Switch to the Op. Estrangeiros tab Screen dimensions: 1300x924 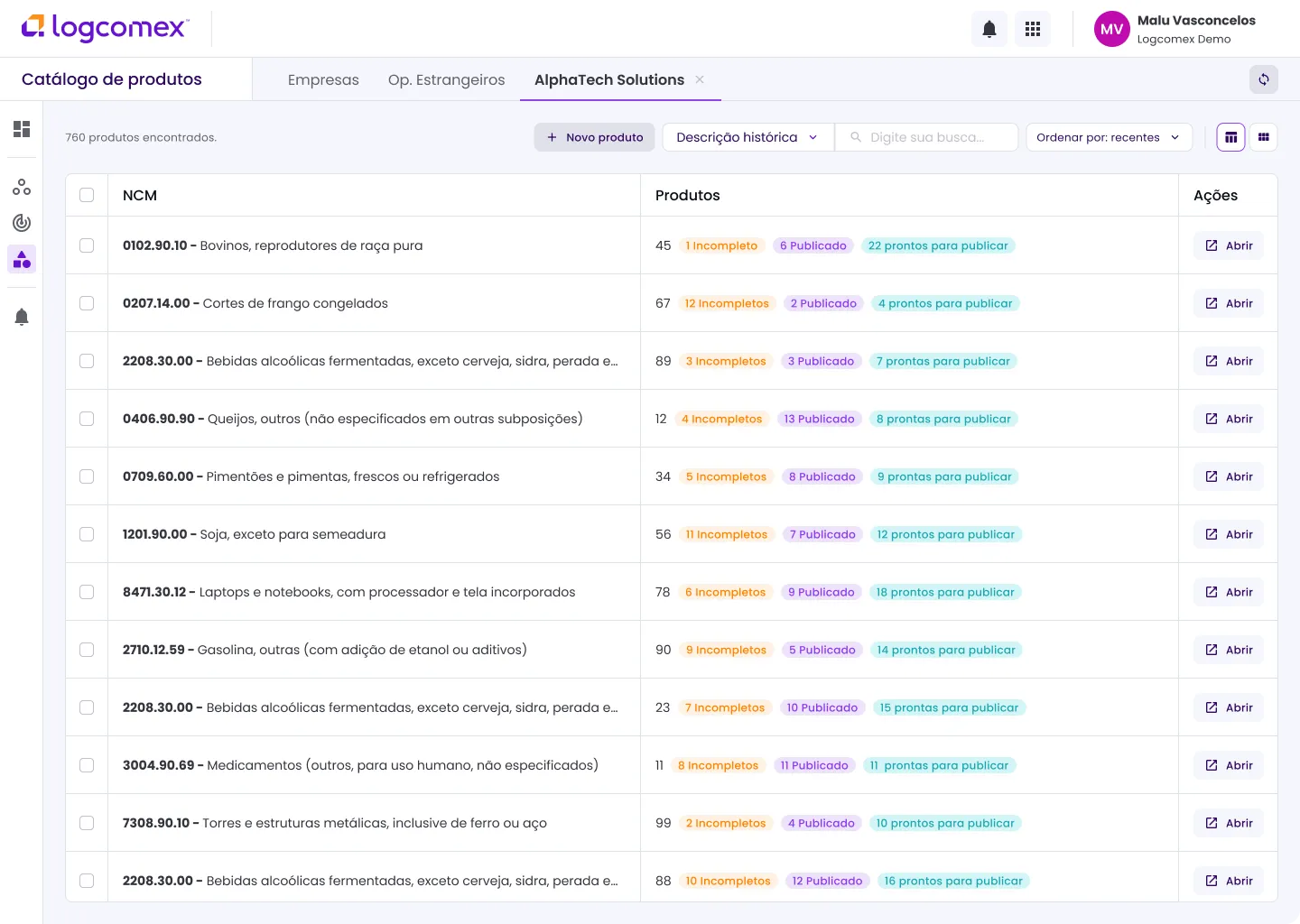point(447,79)
